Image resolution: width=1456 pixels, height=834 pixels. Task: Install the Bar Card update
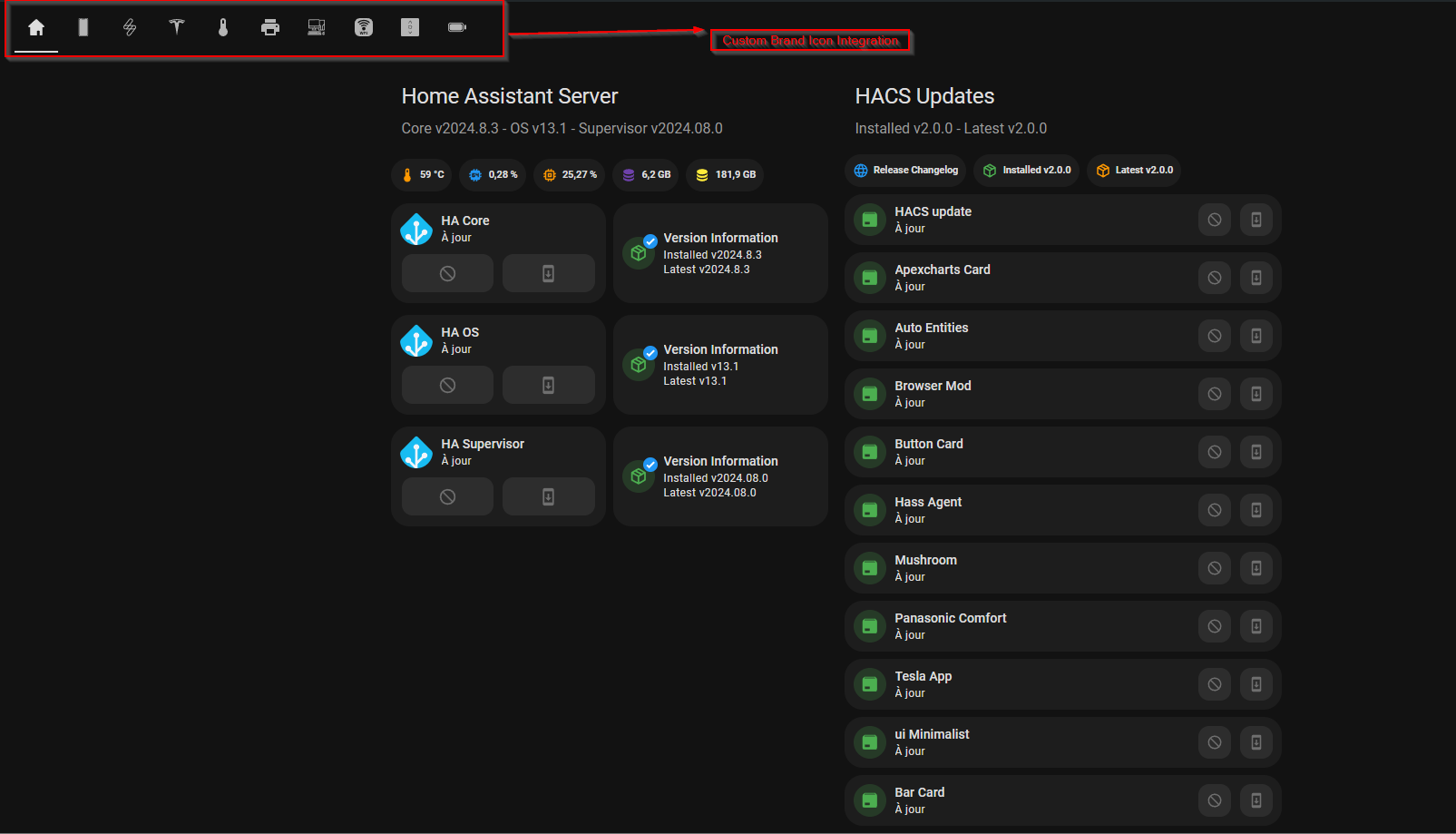tap(1256, 800)
